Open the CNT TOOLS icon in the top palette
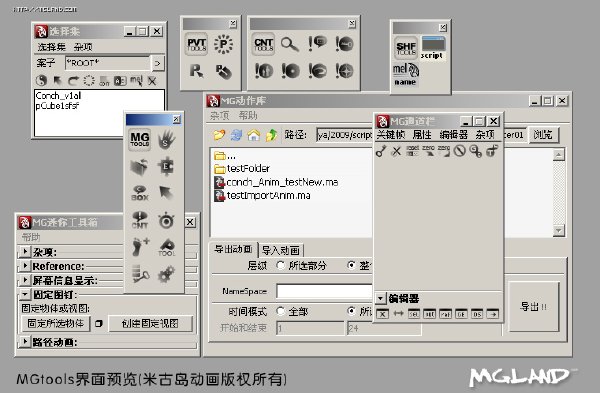The width and height of the screenshot is (600, 393). [264, 44]
